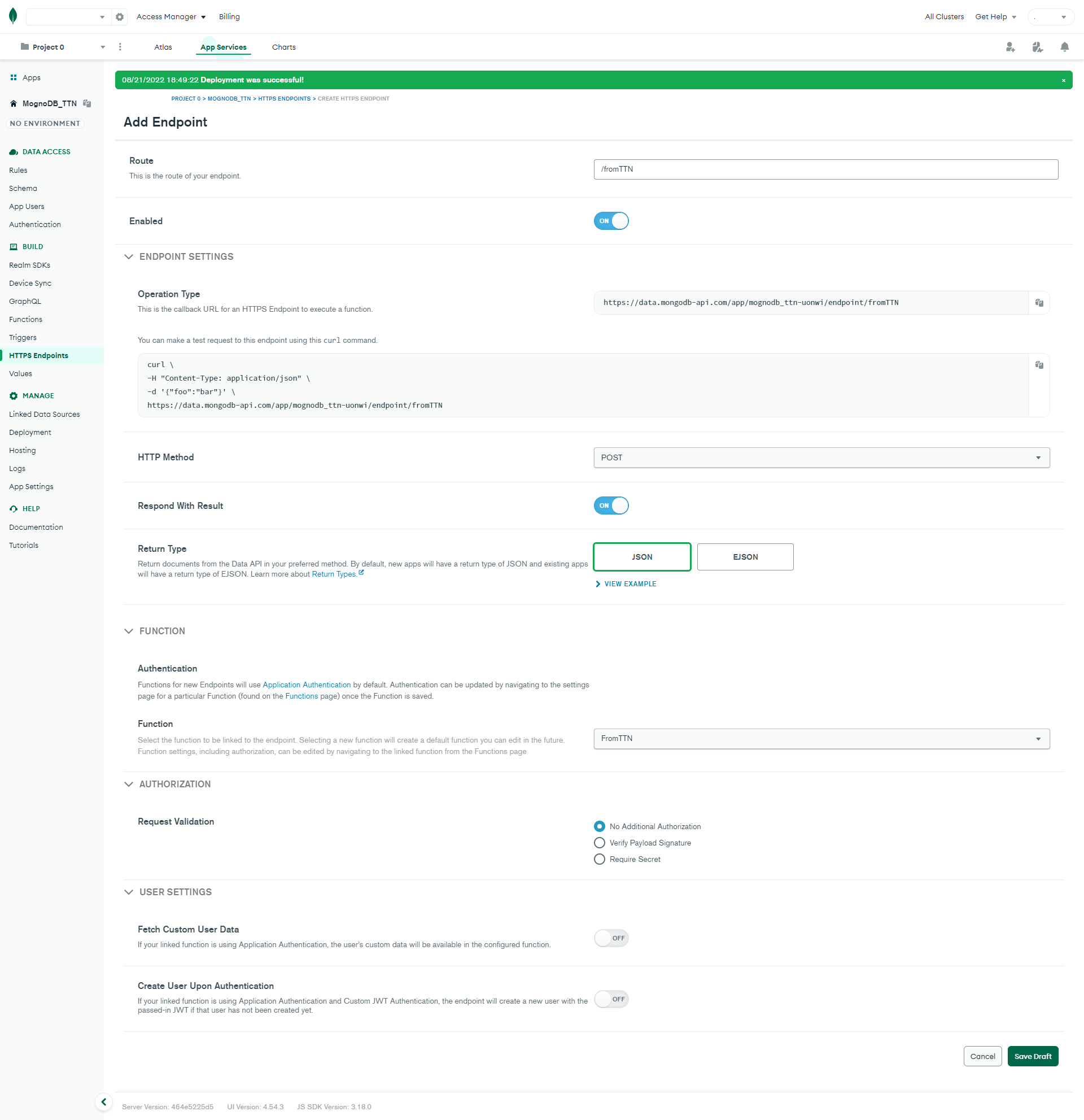The height and width of the screenshot is (1120, 1084).
Task: Click Cancel button
Action: pyautogui.click(x=982, y=1056)
